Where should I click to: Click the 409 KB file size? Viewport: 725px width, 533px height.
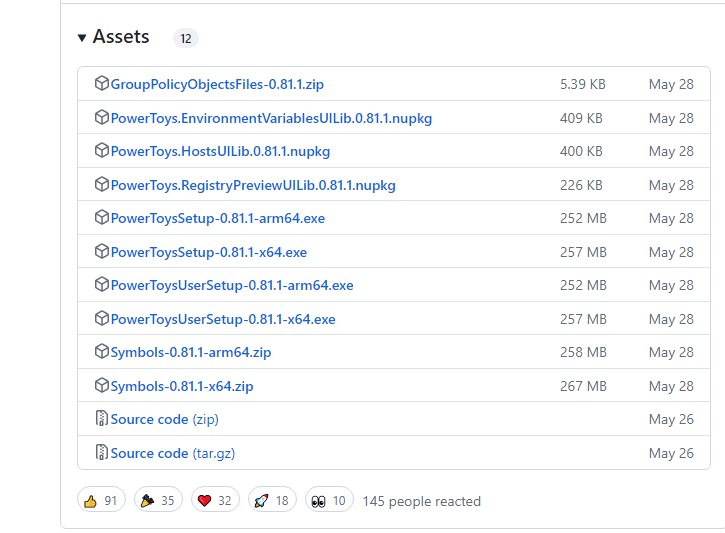click(581, 118)
